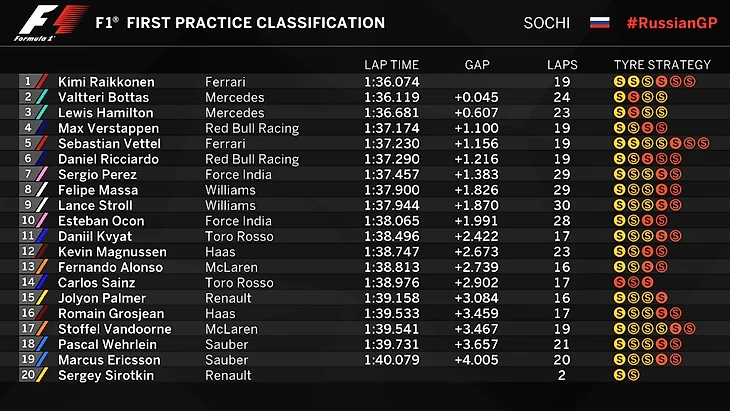Screen dimensions: 730x411
Task: Click first tyre icon in Raikkonen's row
Action: coord(619,82)
